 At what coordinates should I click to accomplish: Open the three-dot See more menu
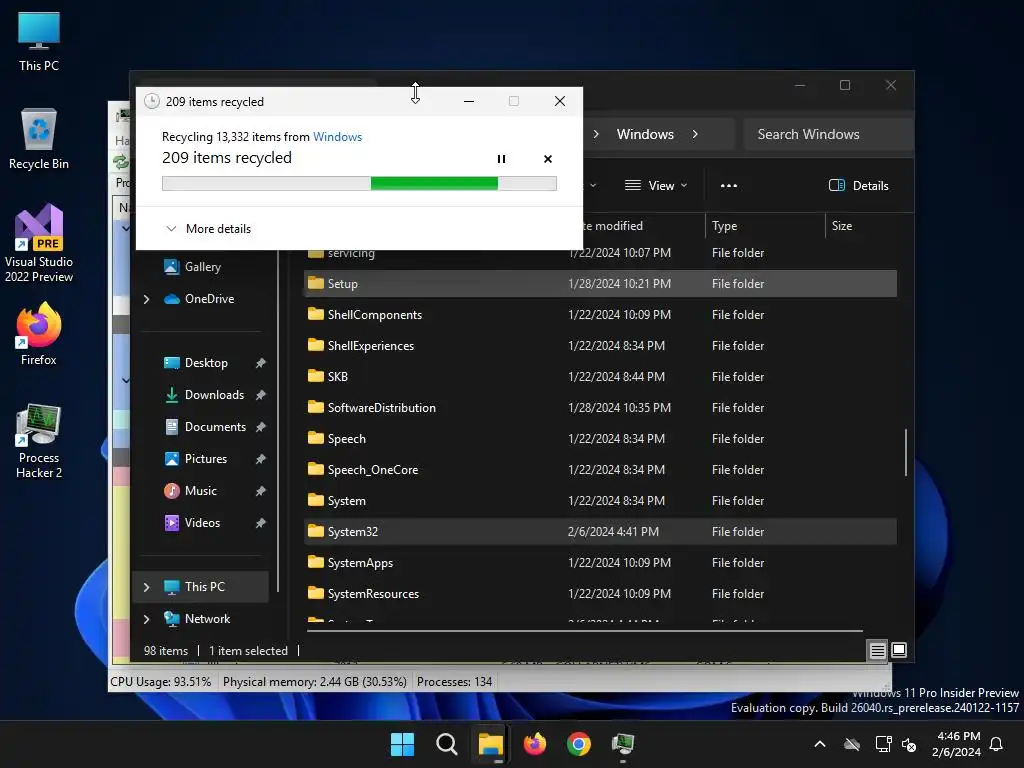(x=729, y=185)
